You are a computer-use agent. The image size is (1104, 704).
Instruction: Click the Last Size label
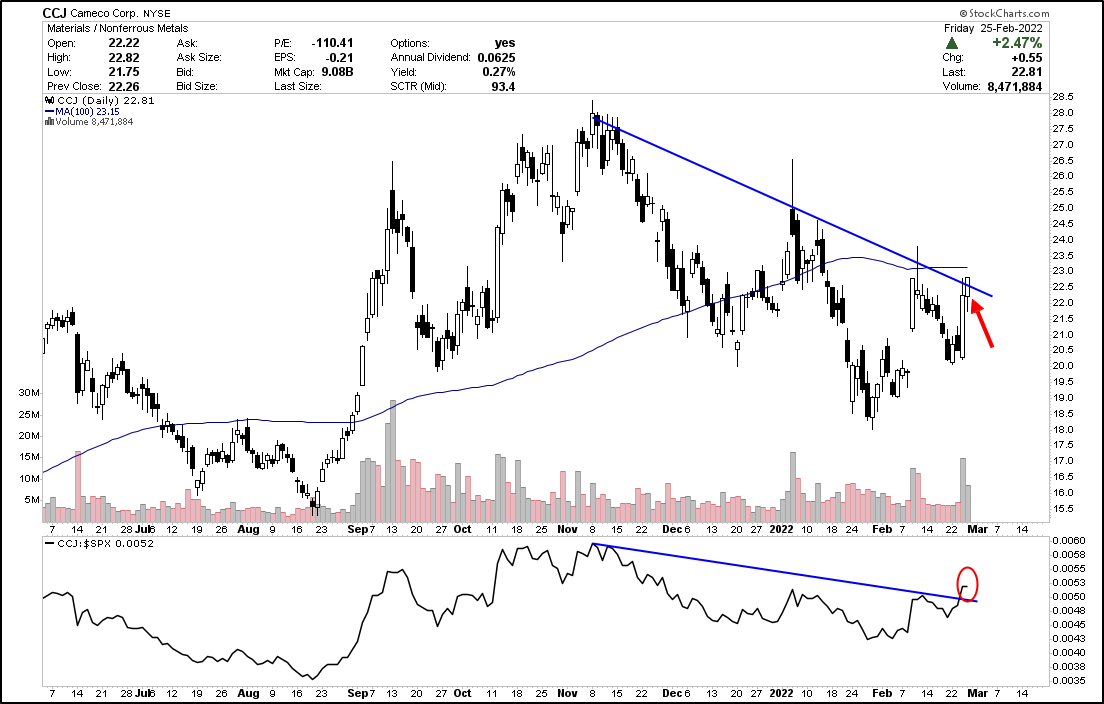pyautogui.click(x=298, y=86)
